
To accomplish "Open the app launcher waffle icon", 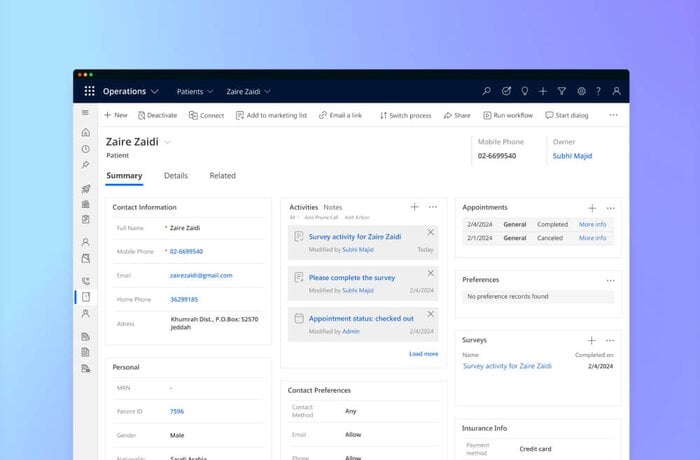I will click(x=89, y=91).
